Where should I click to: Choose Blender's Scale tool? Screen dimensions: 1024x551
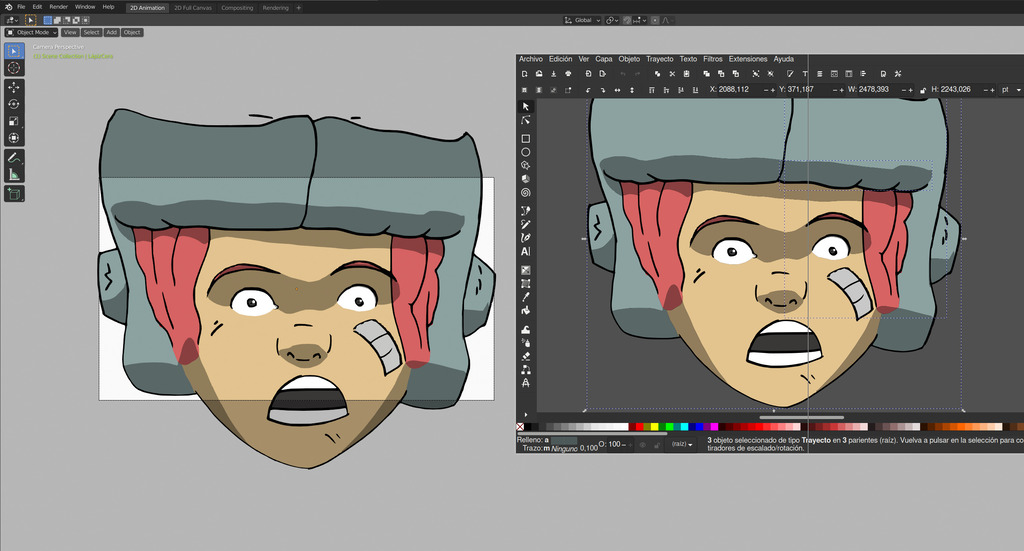[14, 121]
